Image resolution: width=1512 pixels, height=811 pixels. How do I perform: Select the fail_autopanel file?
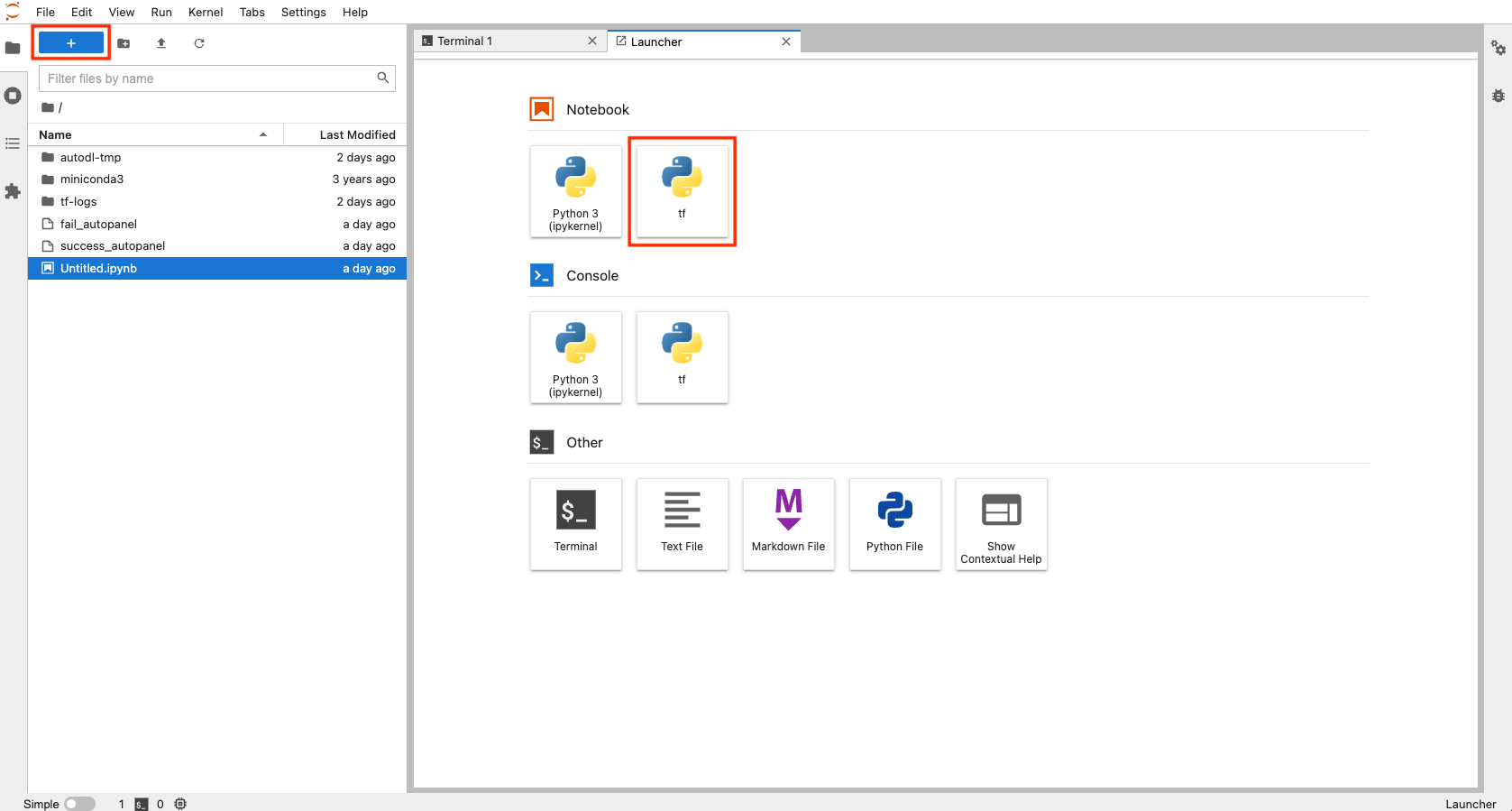pyautogui.click(x=217, y=224)
